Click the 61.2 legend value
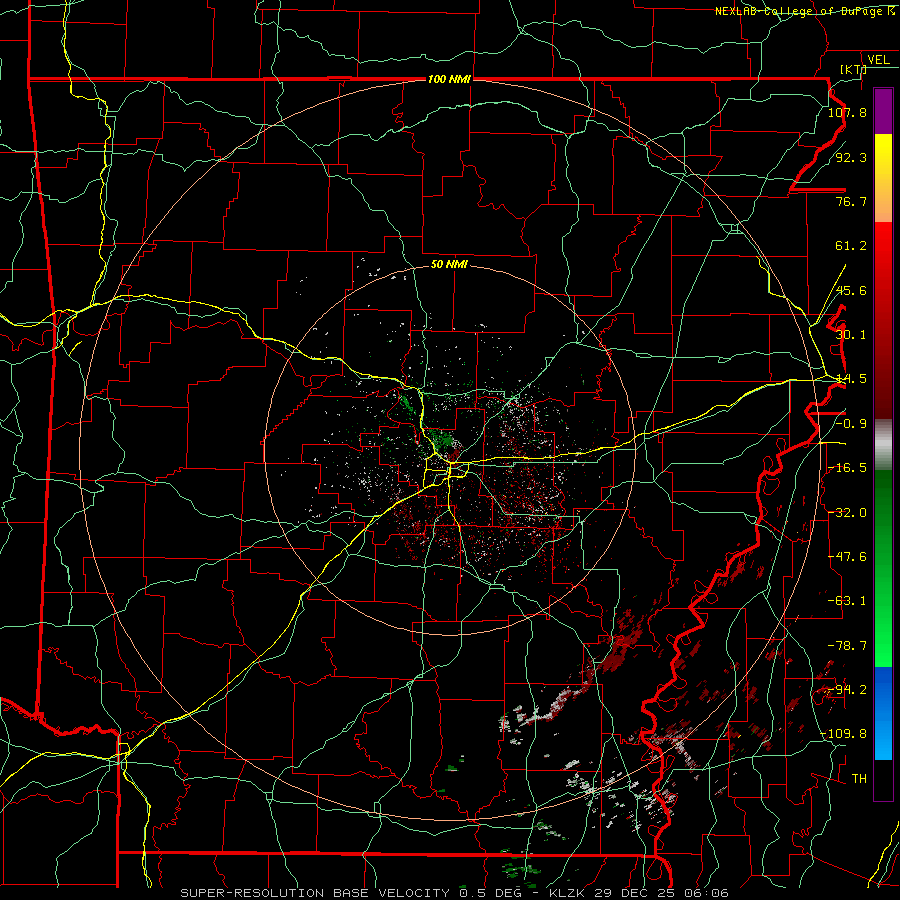900x900 pixels. click(x=851, y=246)
